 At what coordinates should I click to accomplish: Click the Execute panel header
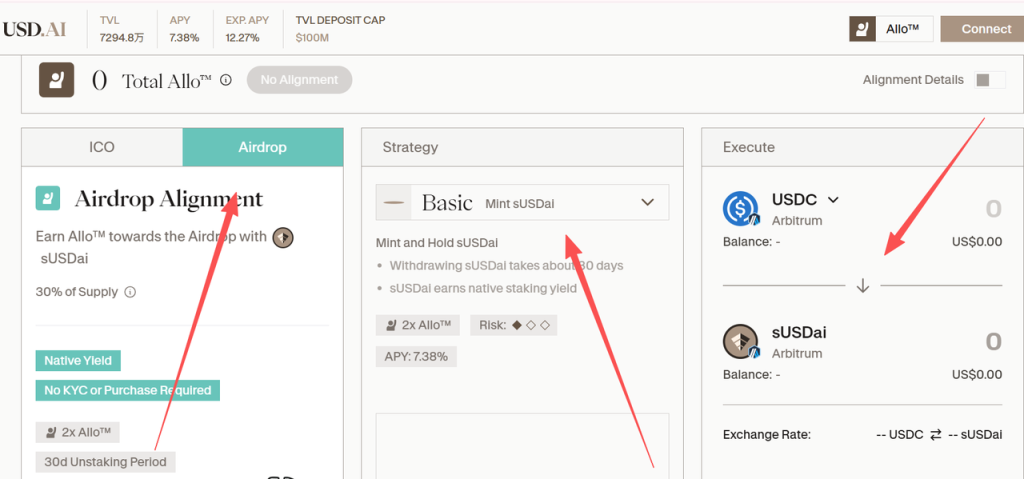coord(863,147)
